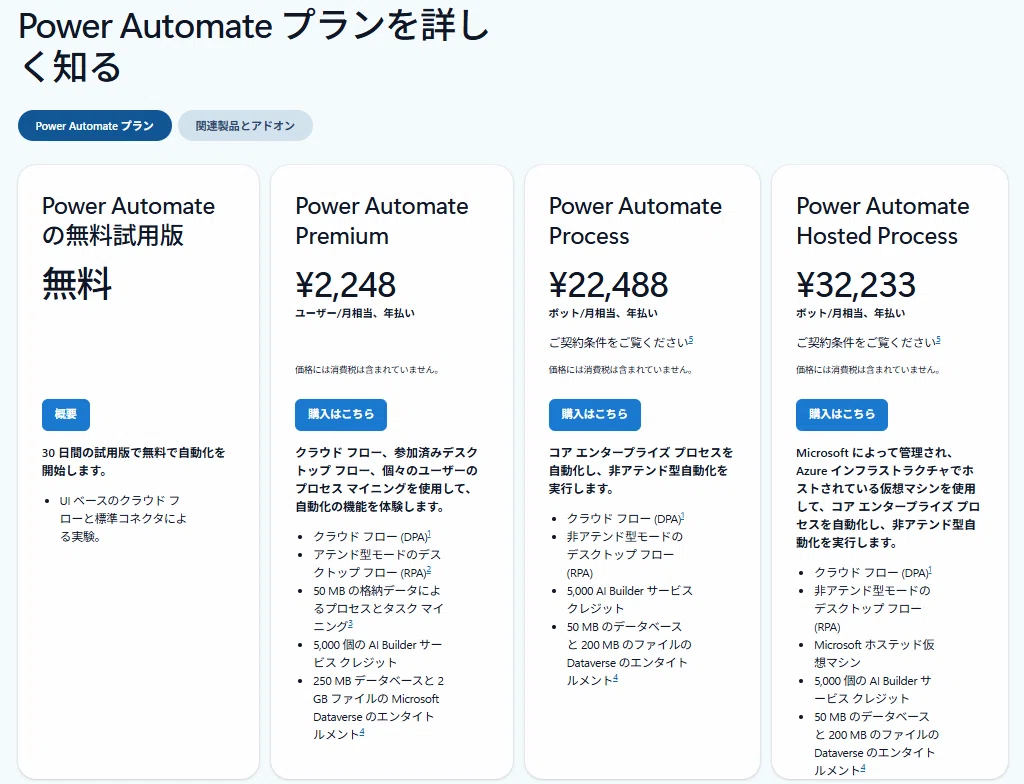The image size is (1024, 784).
Task: Click the ¥22,488 price text
Action: (x=609, y=285)
